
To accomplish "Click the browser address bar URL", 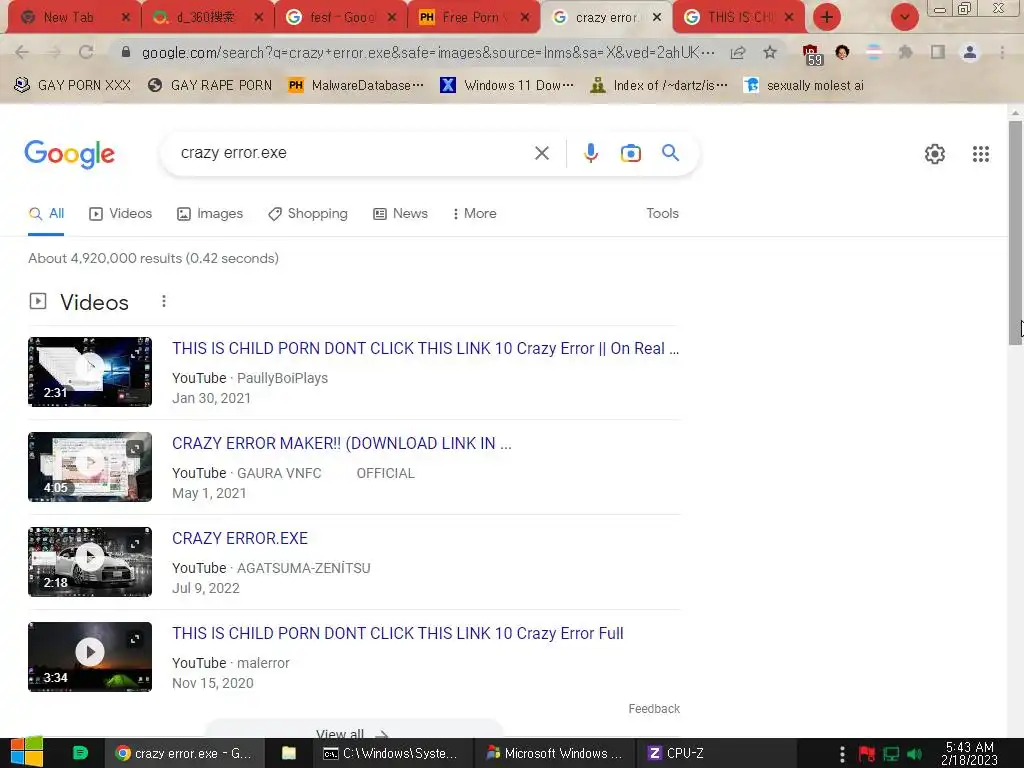I will [x=428, y=52].
